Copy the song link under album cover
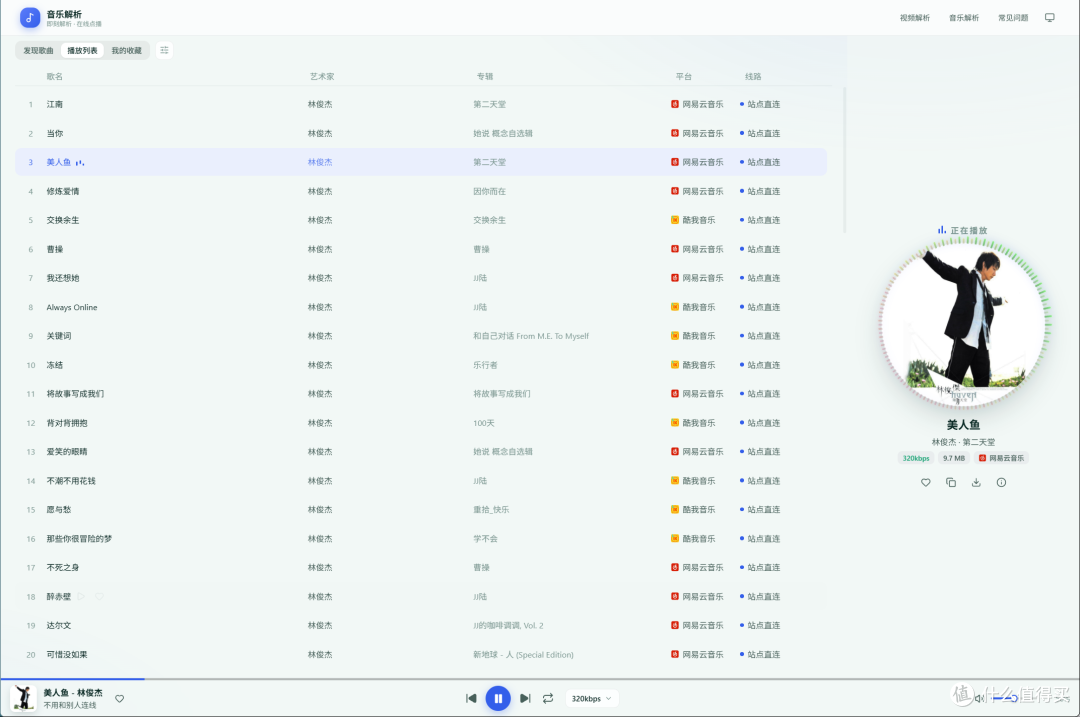The height and width of the screenshot is (717, 1080). coord(951,482)
